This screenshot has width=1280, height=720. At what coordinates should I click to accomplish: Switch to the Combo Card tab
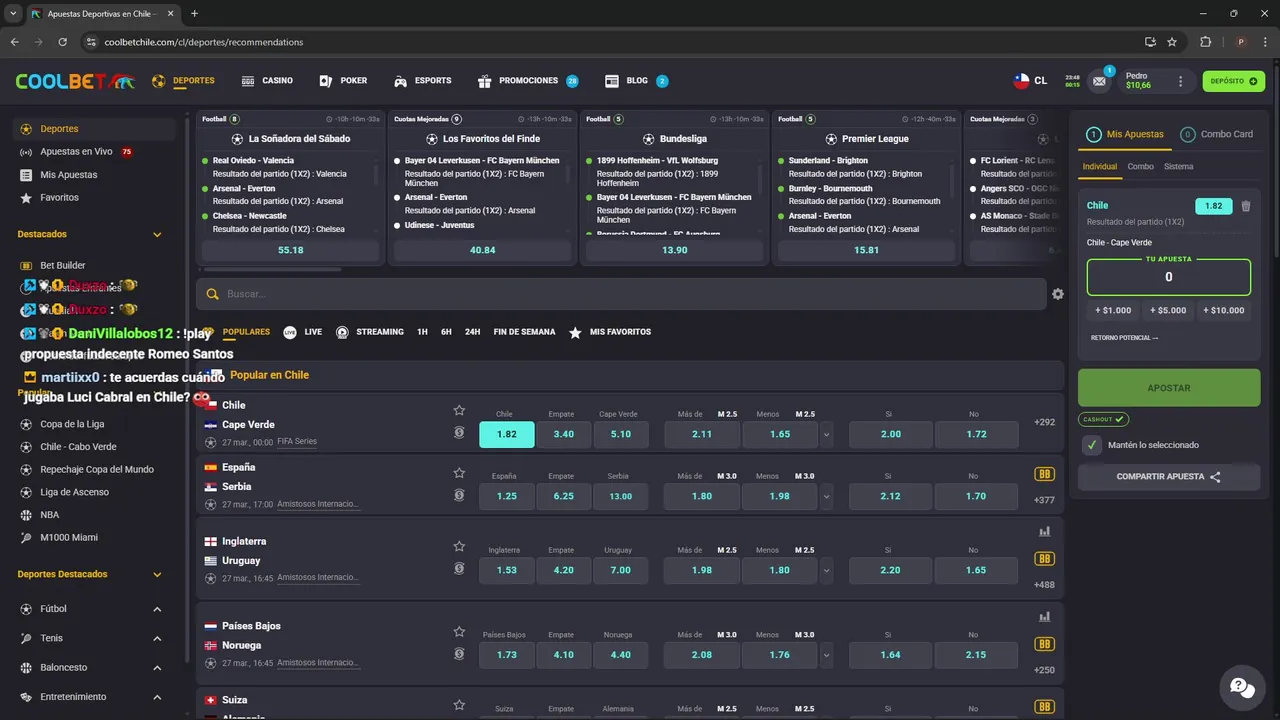(x=1216, y=134)
